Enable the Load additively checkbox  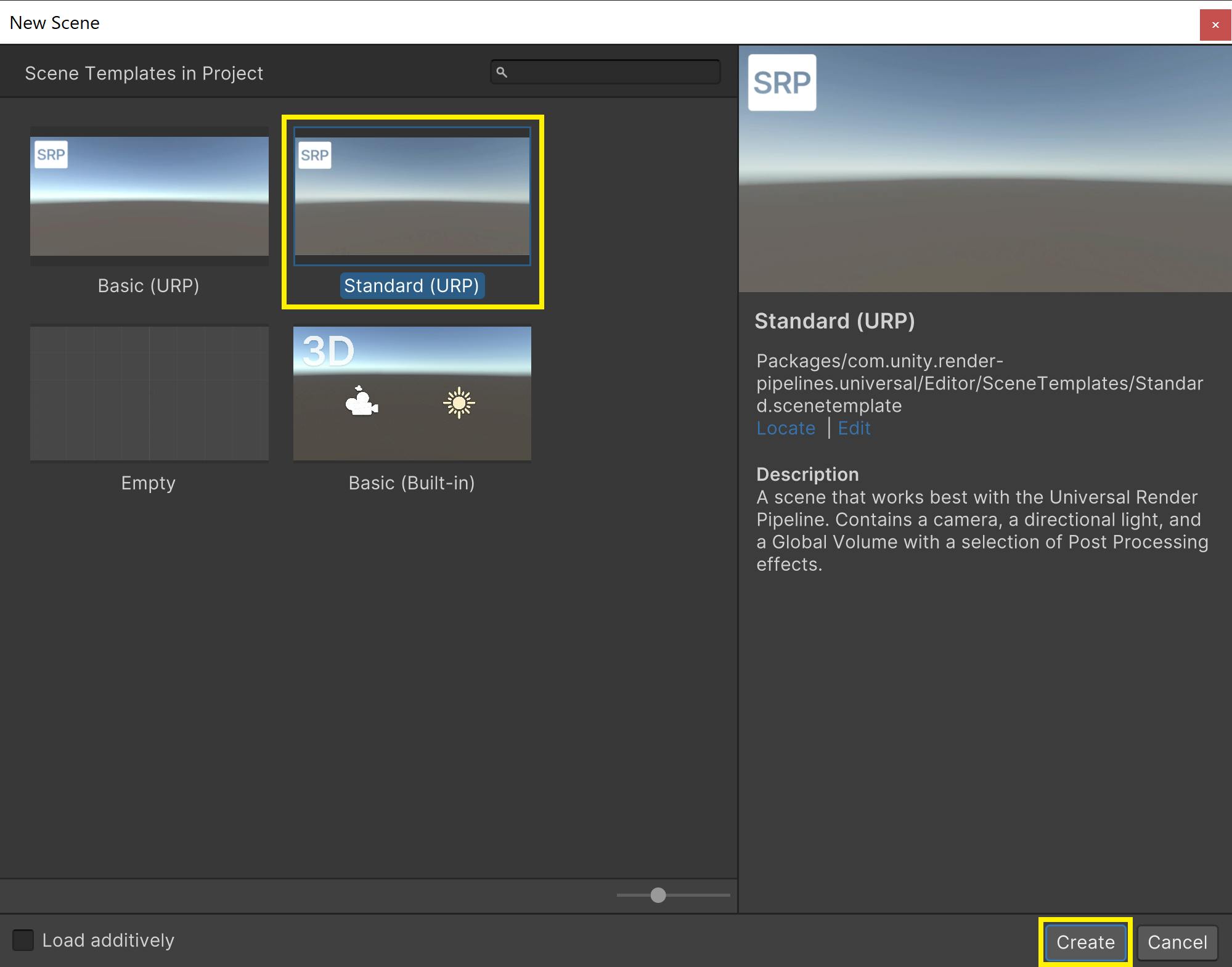23,940
